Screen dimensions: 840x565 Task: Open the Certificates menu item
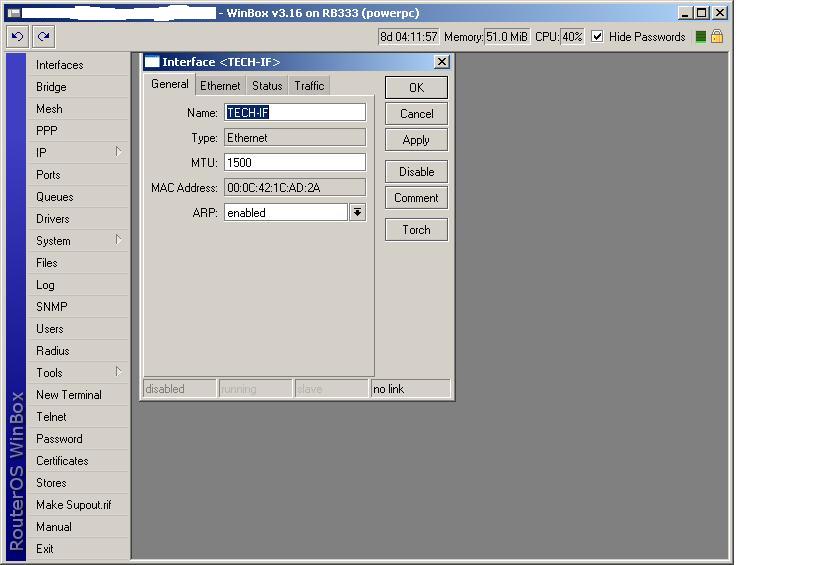78,461
